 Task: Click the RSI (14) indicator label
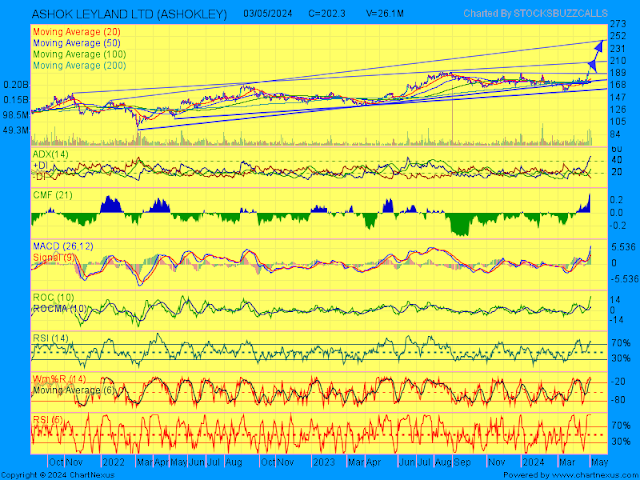click(51, 338)
